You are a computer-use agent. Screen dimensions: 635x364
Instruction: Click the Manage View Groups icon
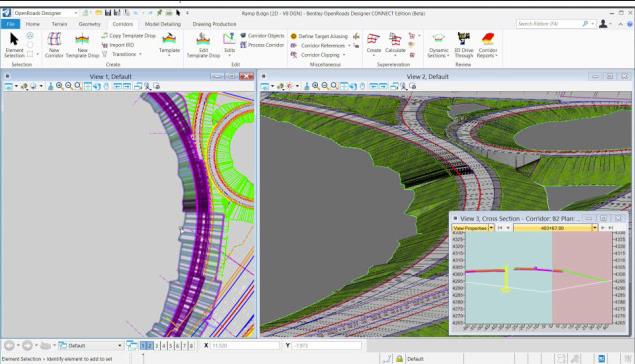(132, 346)
